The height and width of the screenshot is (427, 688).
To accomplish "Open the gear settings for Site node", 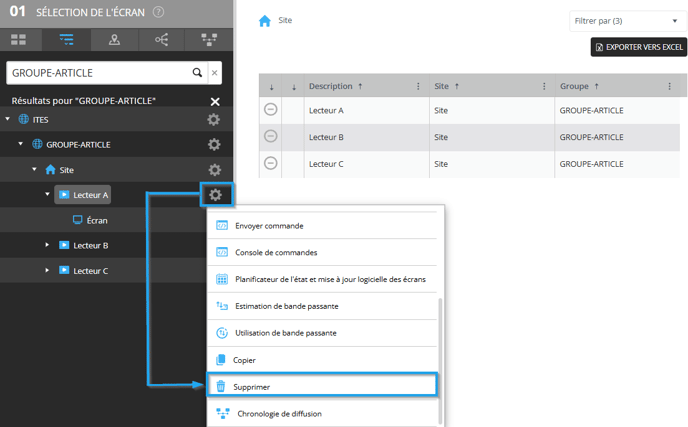I will click(x=215, y=170).
